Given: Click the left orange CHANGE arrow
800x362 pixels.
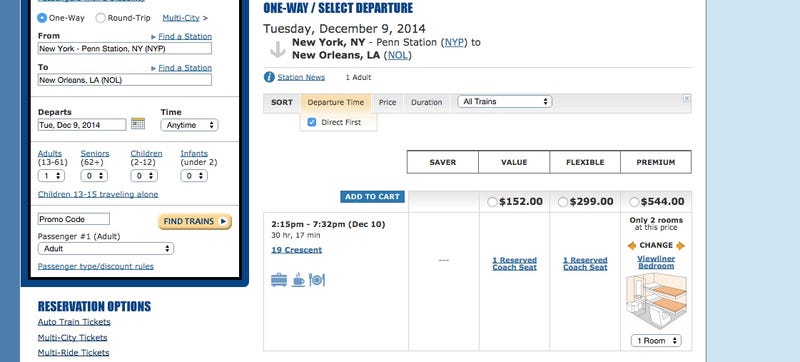Looking at the screenshot, I should (632, 246).
